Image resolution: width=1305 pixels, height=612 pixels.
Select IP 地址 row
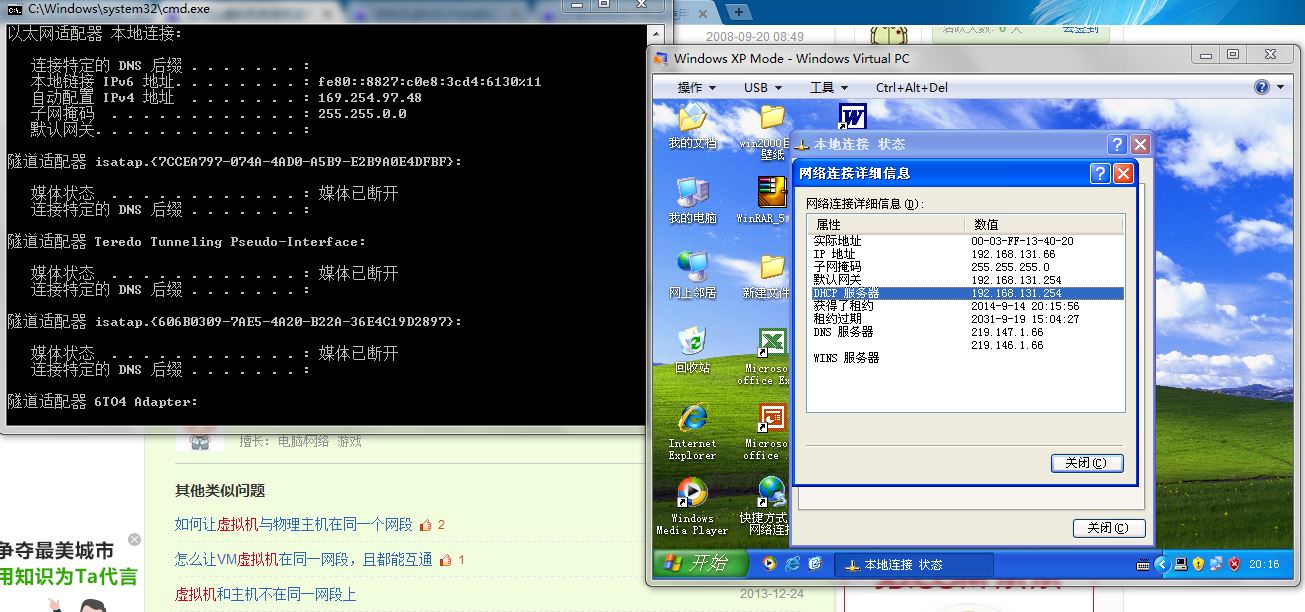966,254
